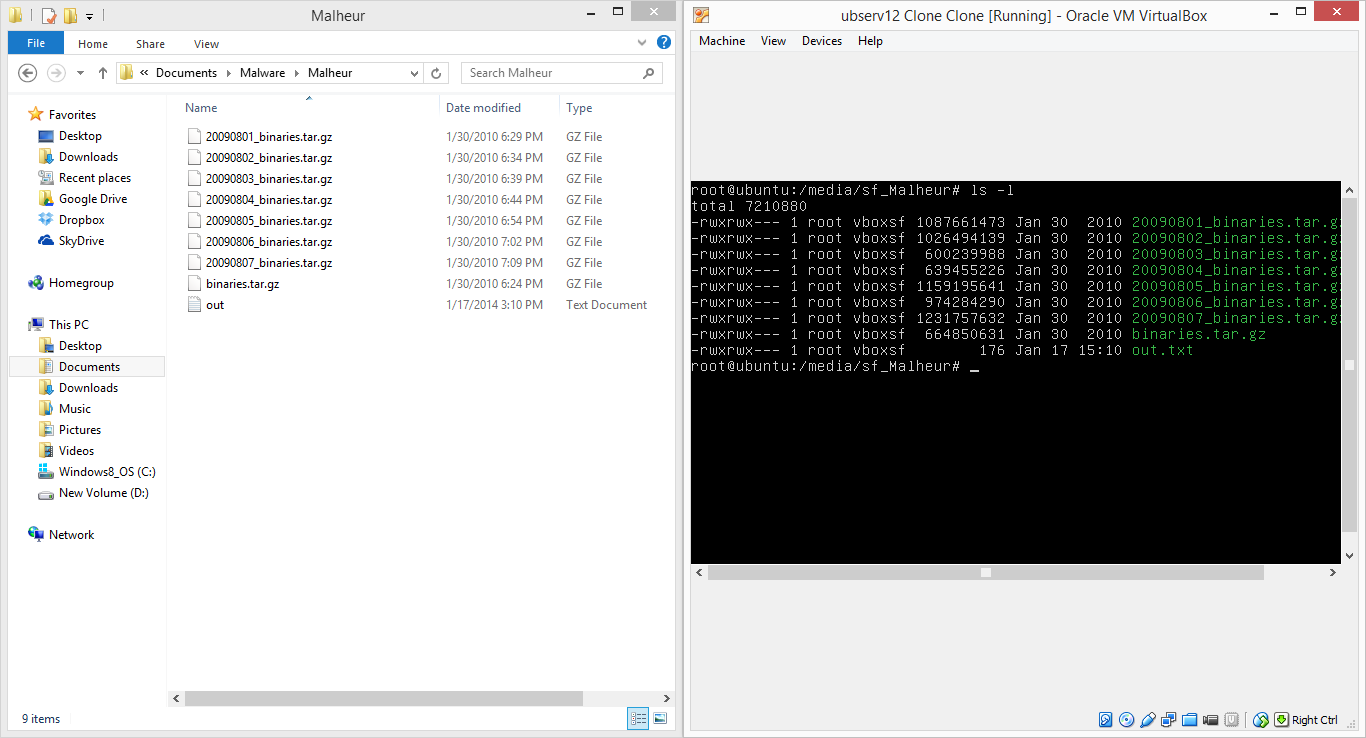Open the shared folders icon in VirtualBox

(1190, 719)
